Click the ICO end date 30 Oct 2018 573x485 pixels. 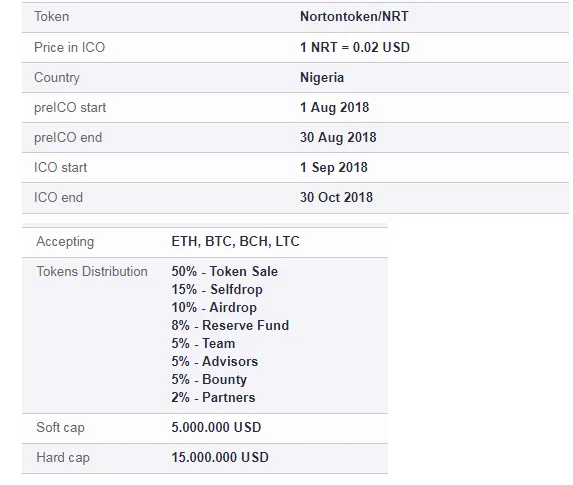tap(336, 197)
